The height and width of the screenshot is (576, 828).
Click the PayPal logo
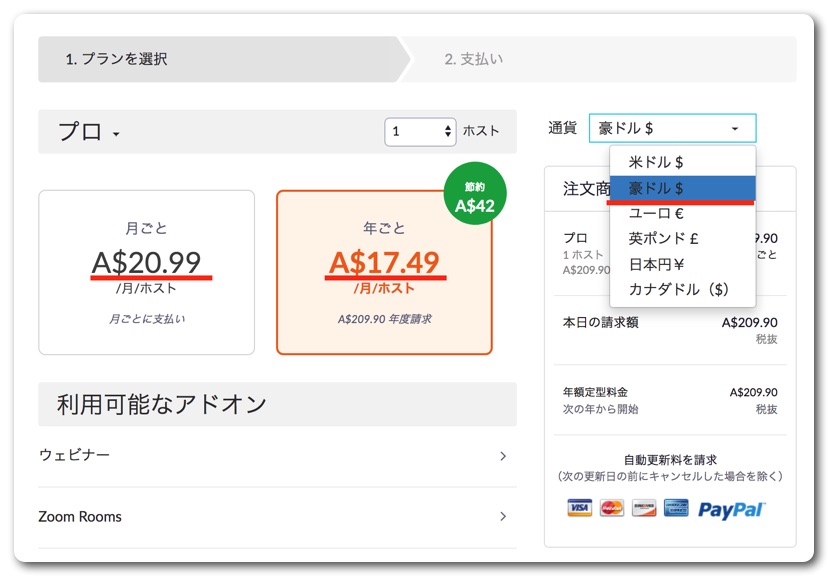731,510
